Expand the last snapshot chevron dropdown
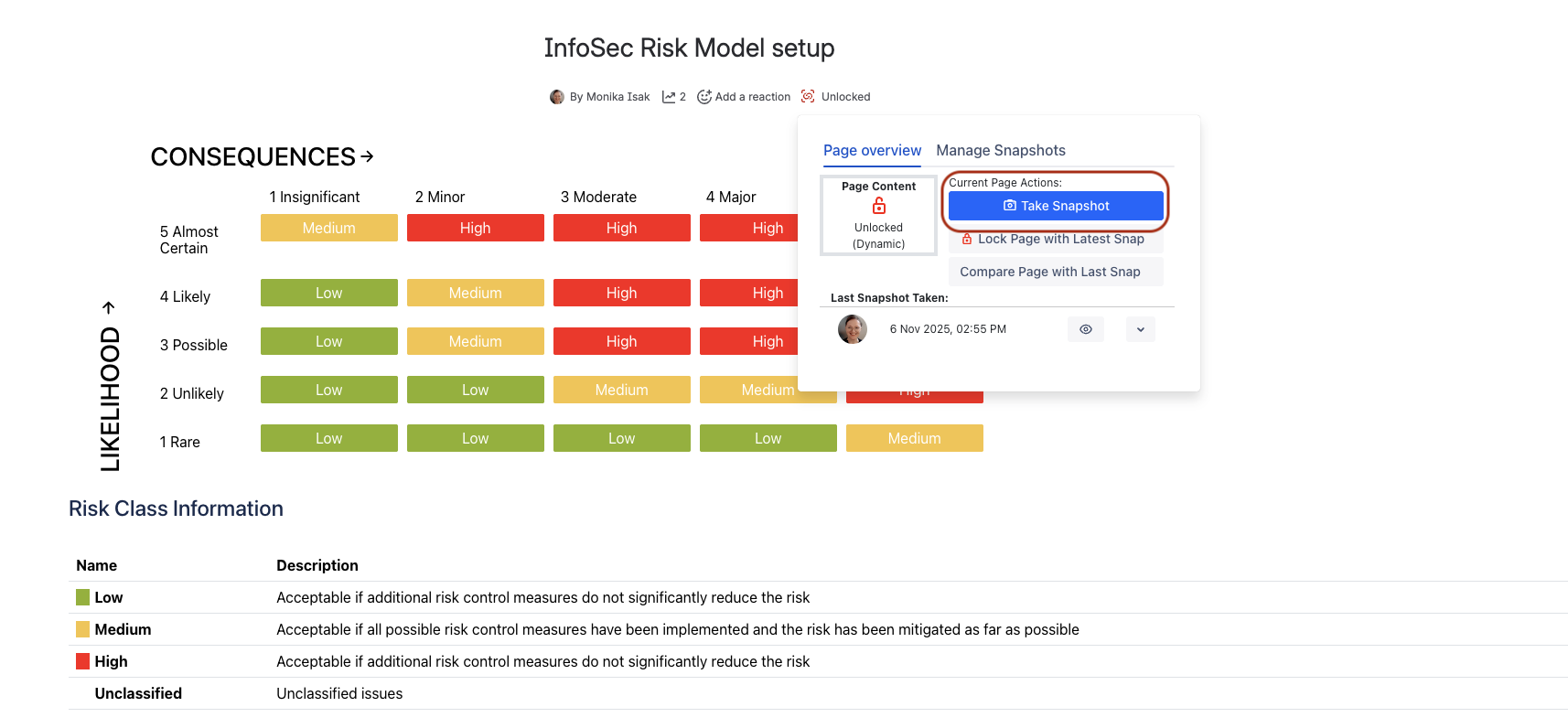The image size is (1568, 728). coord(1140,329)
